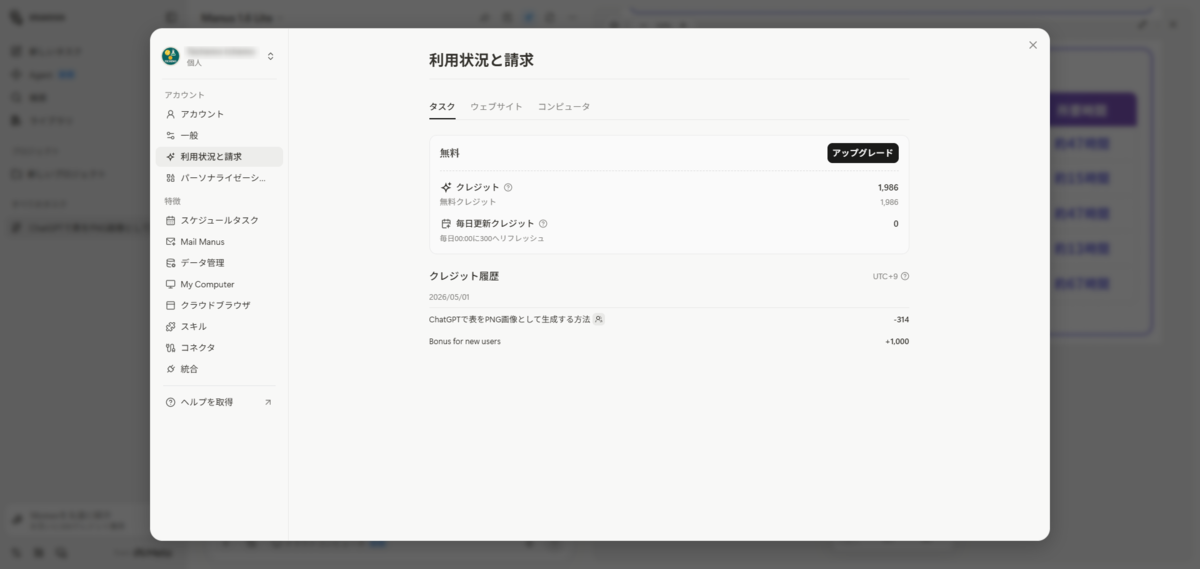Click the 個人 label under the account name
Screen dimensions: 1200x569
(194, 63)
